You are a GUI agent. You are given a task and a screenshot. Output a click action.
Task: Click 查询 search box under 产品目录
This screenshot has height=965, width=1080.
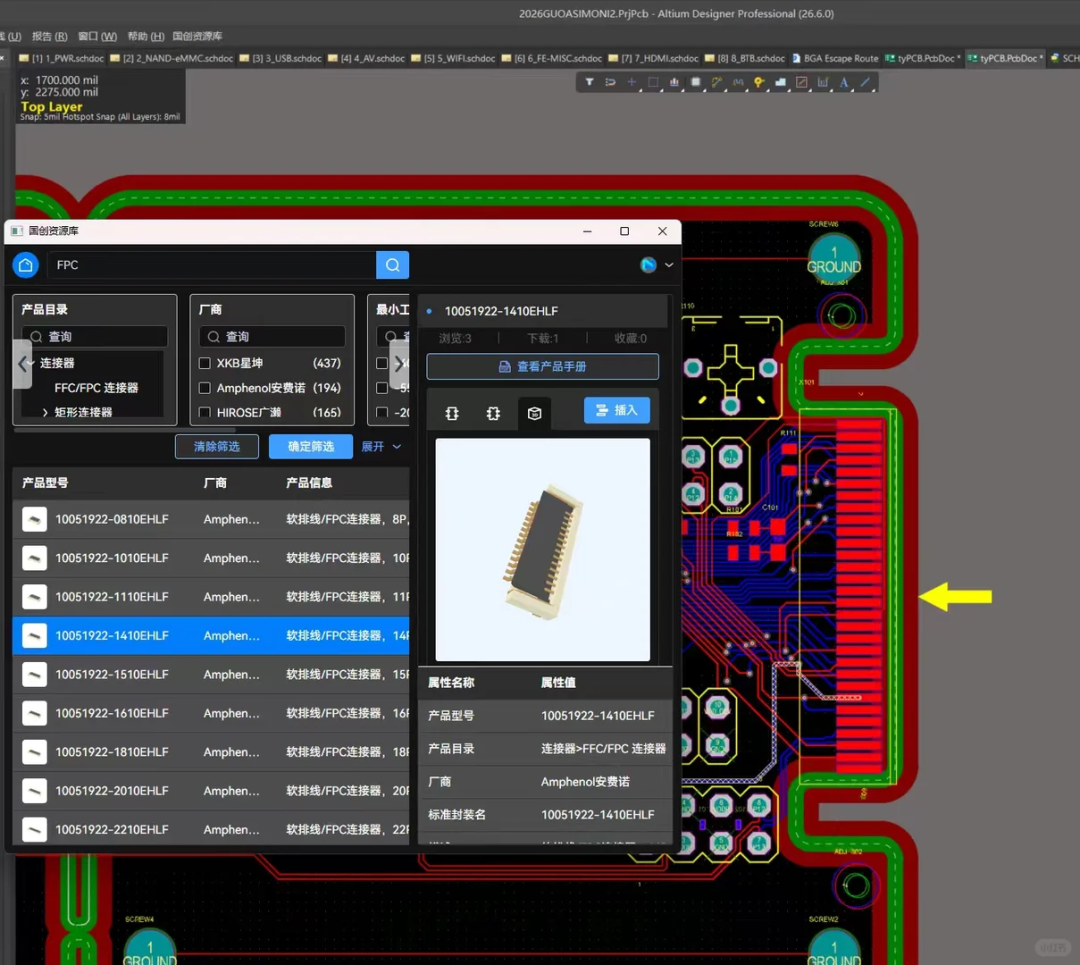pos(95,336)
